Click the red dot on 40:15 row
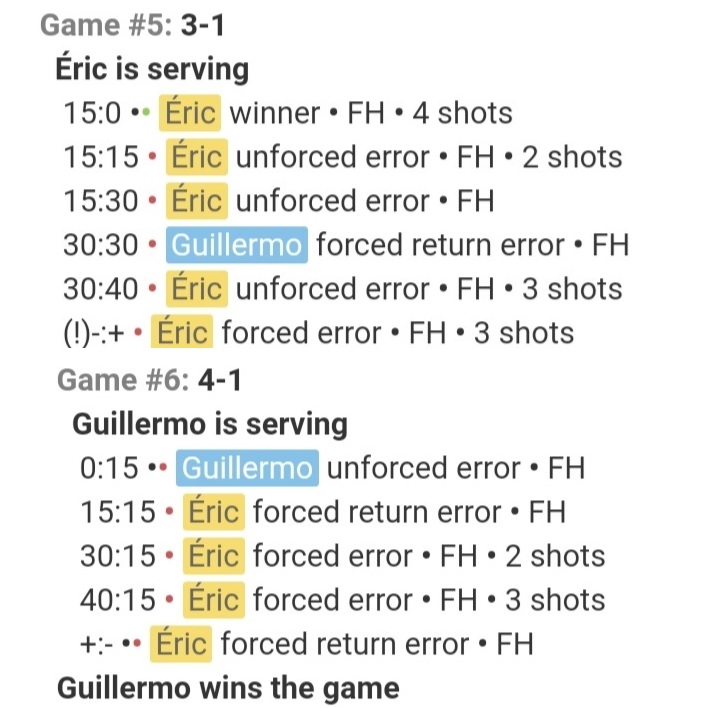This screenshot has width=720, height=708. click(x=169, y=600)
